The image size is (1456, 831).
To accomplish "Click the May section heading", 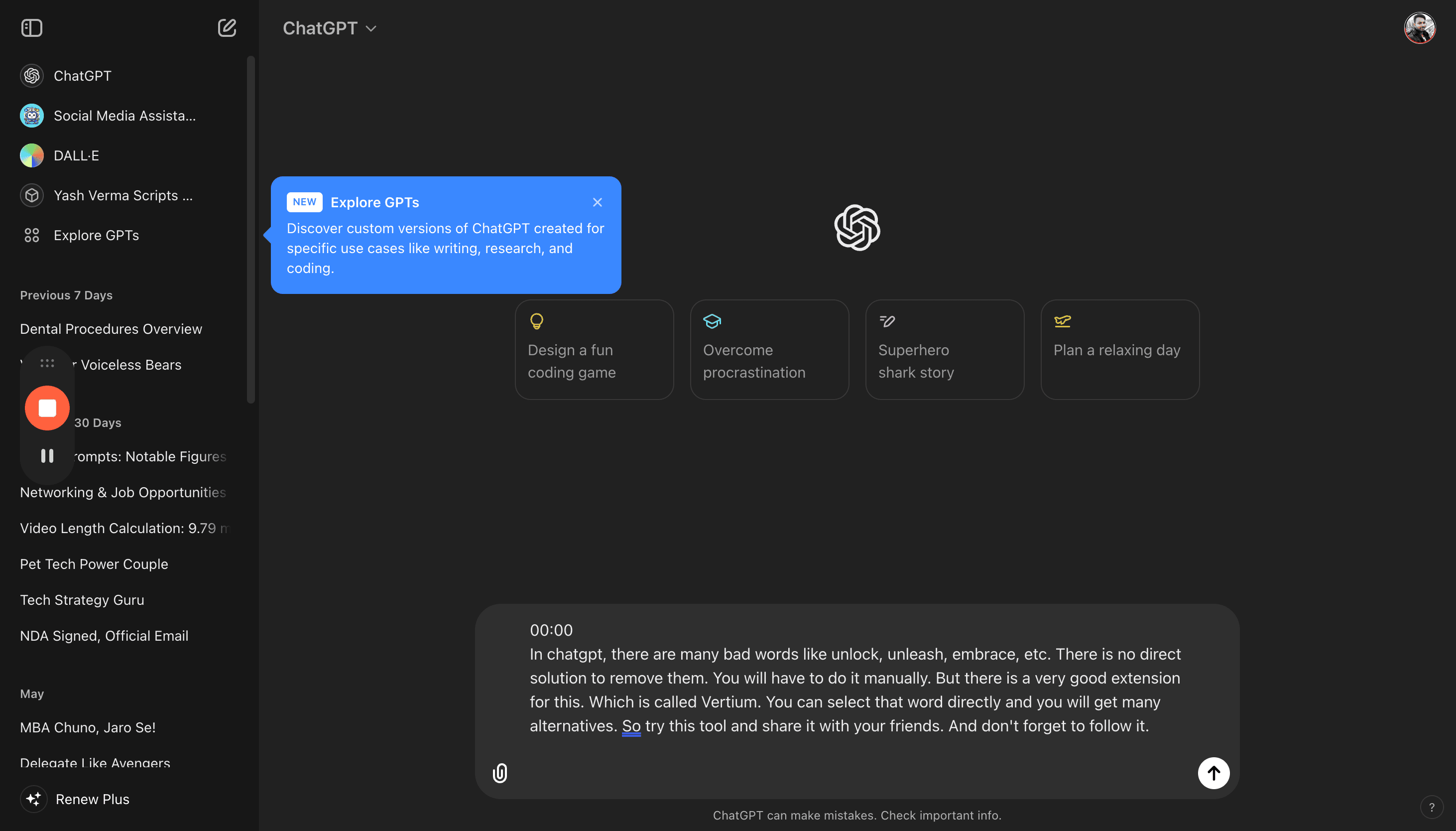I will (32, 694).
